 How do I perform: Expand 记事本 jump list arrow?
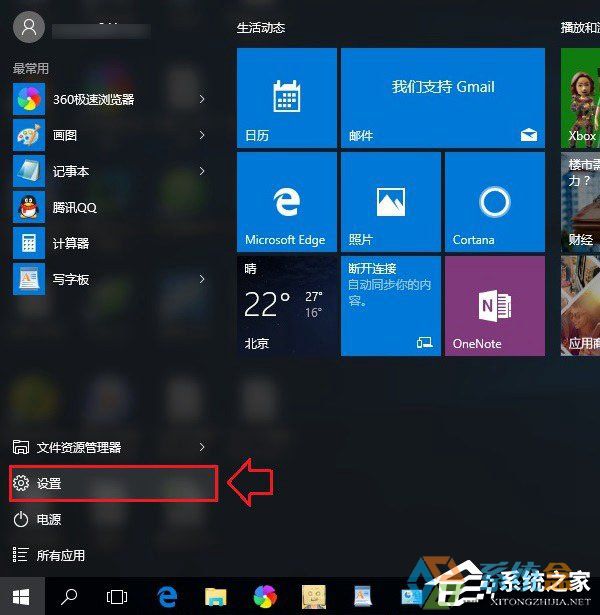coord(202,171)
